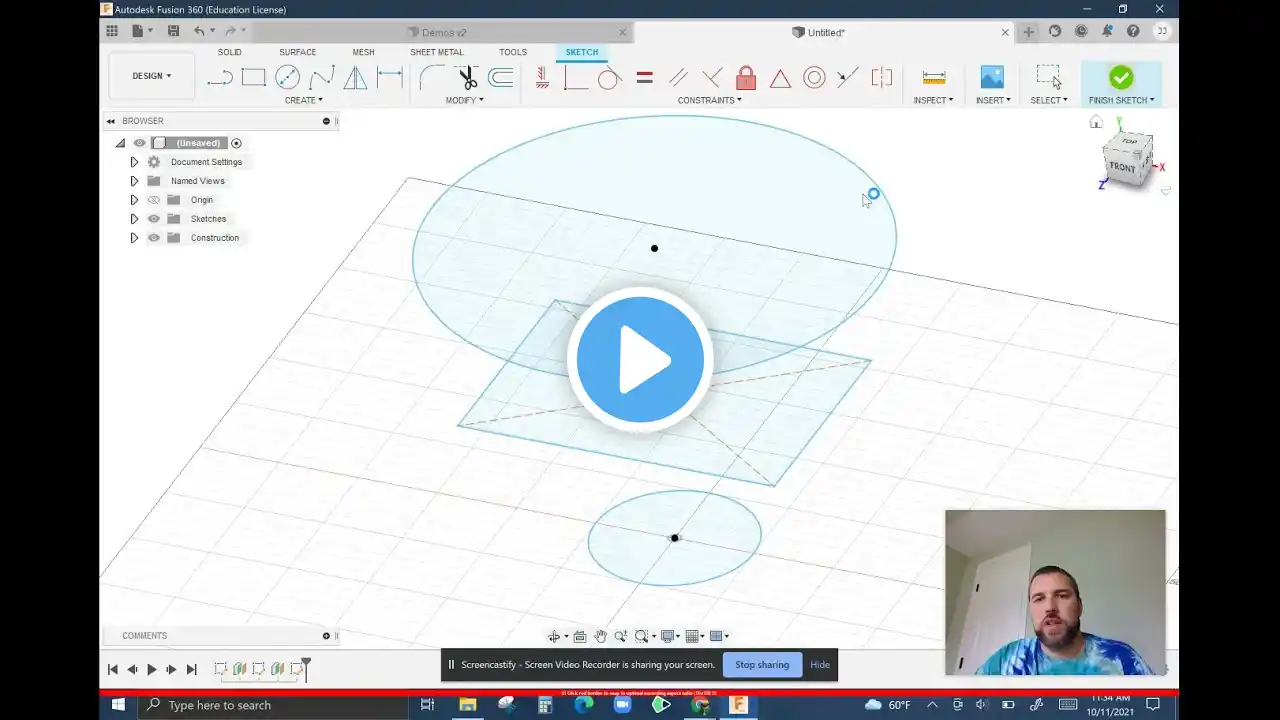Screen dimensions: 1280x720
Task: Activate the Sketch Dimension tool
Action: [x=390, y=78]
